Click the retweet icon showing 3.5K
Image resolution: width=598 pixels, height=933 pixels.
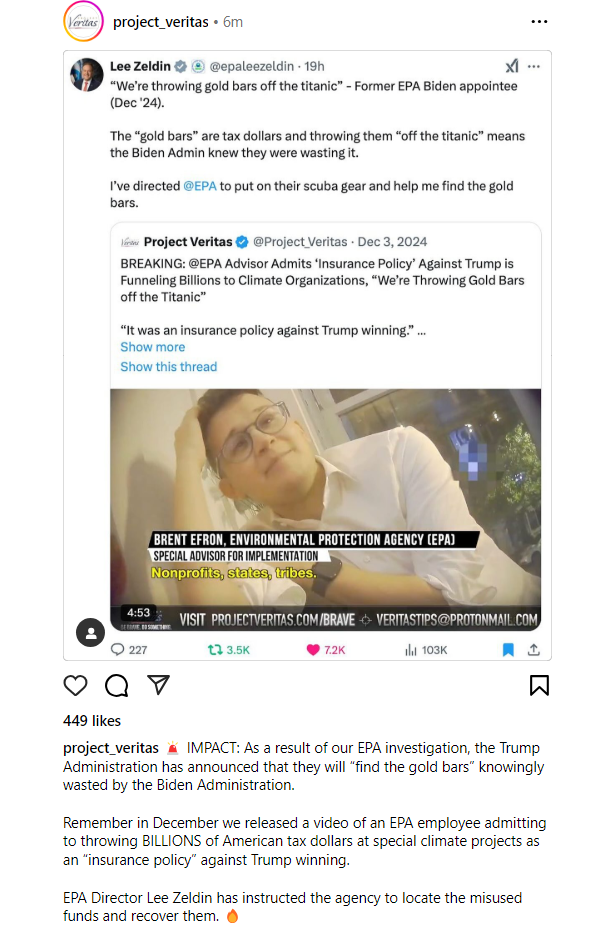(x=215, y=650)
